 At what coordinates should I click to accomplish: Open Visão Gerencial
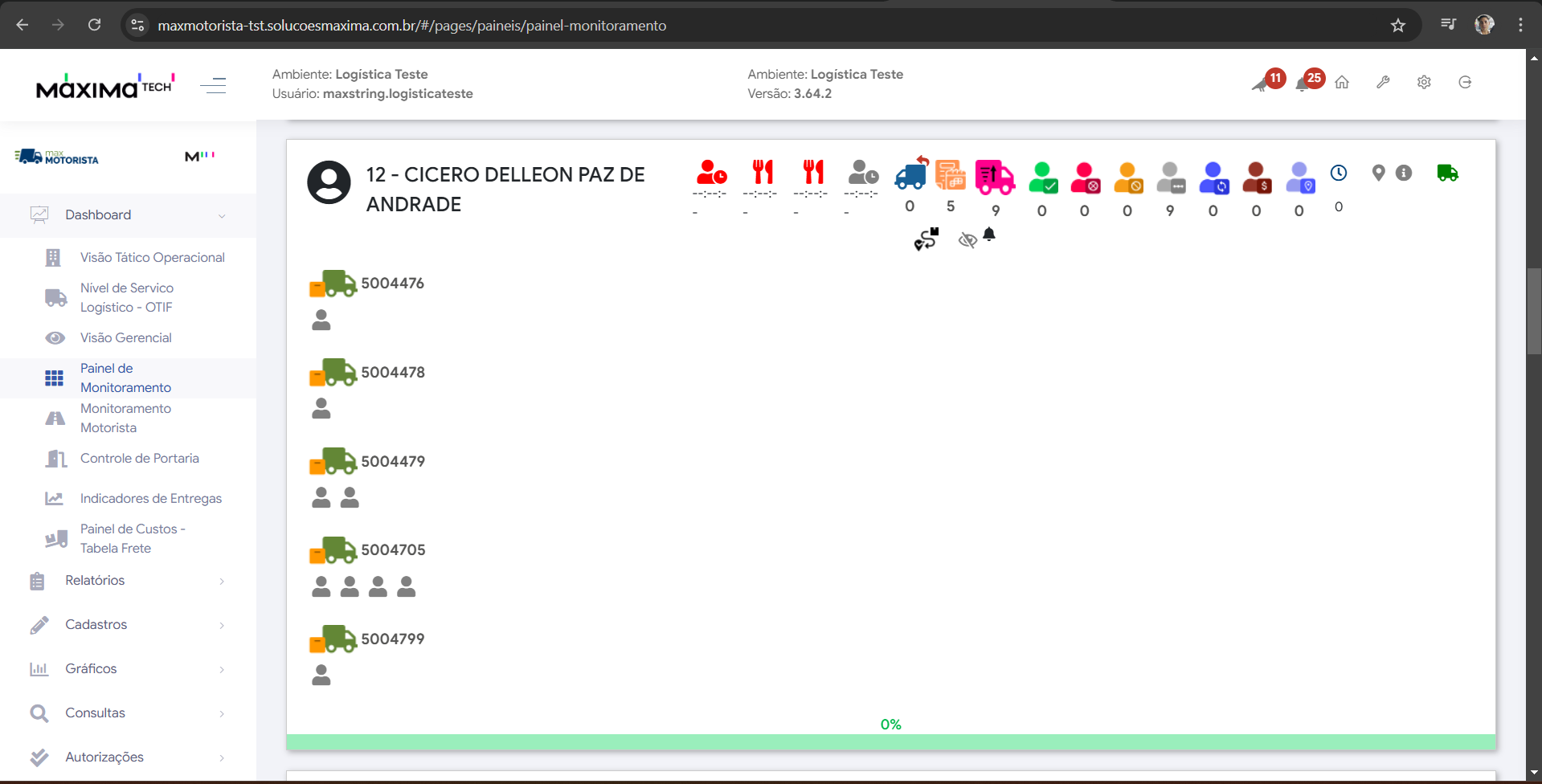(126, 337)
